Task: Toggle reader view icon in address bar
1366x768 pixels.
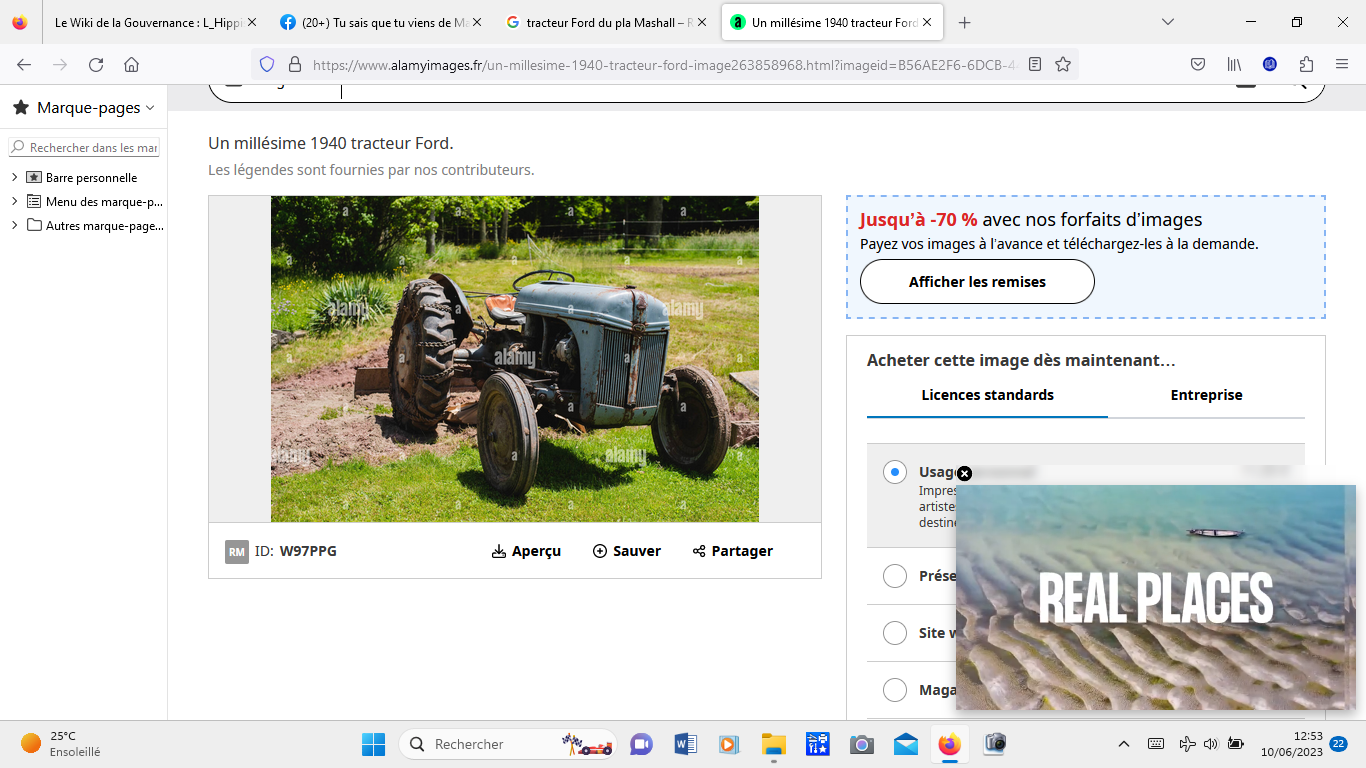Action: pos(1035,64)
